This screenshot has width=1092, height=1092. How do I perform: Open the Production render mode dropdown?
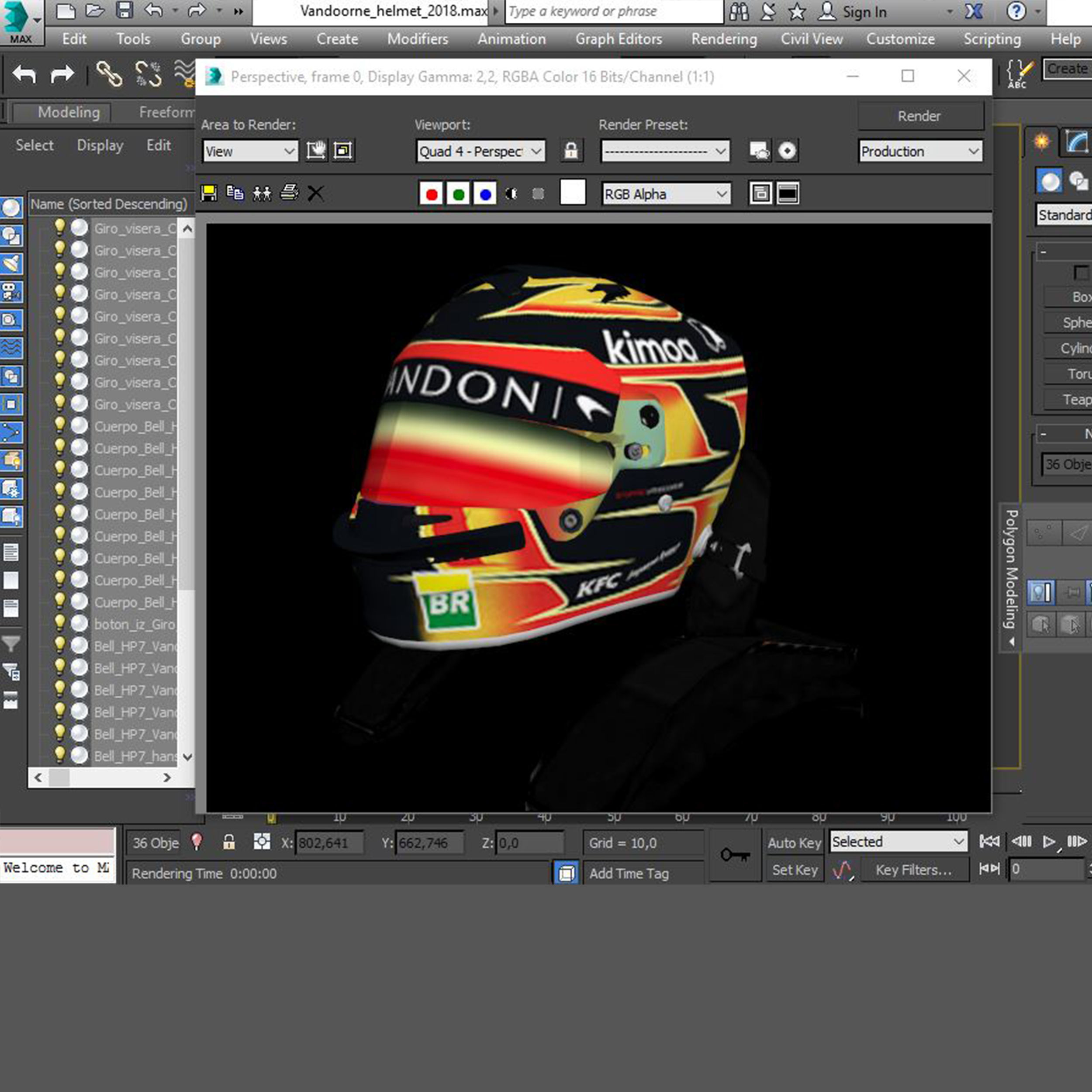[x=919, y=152]
